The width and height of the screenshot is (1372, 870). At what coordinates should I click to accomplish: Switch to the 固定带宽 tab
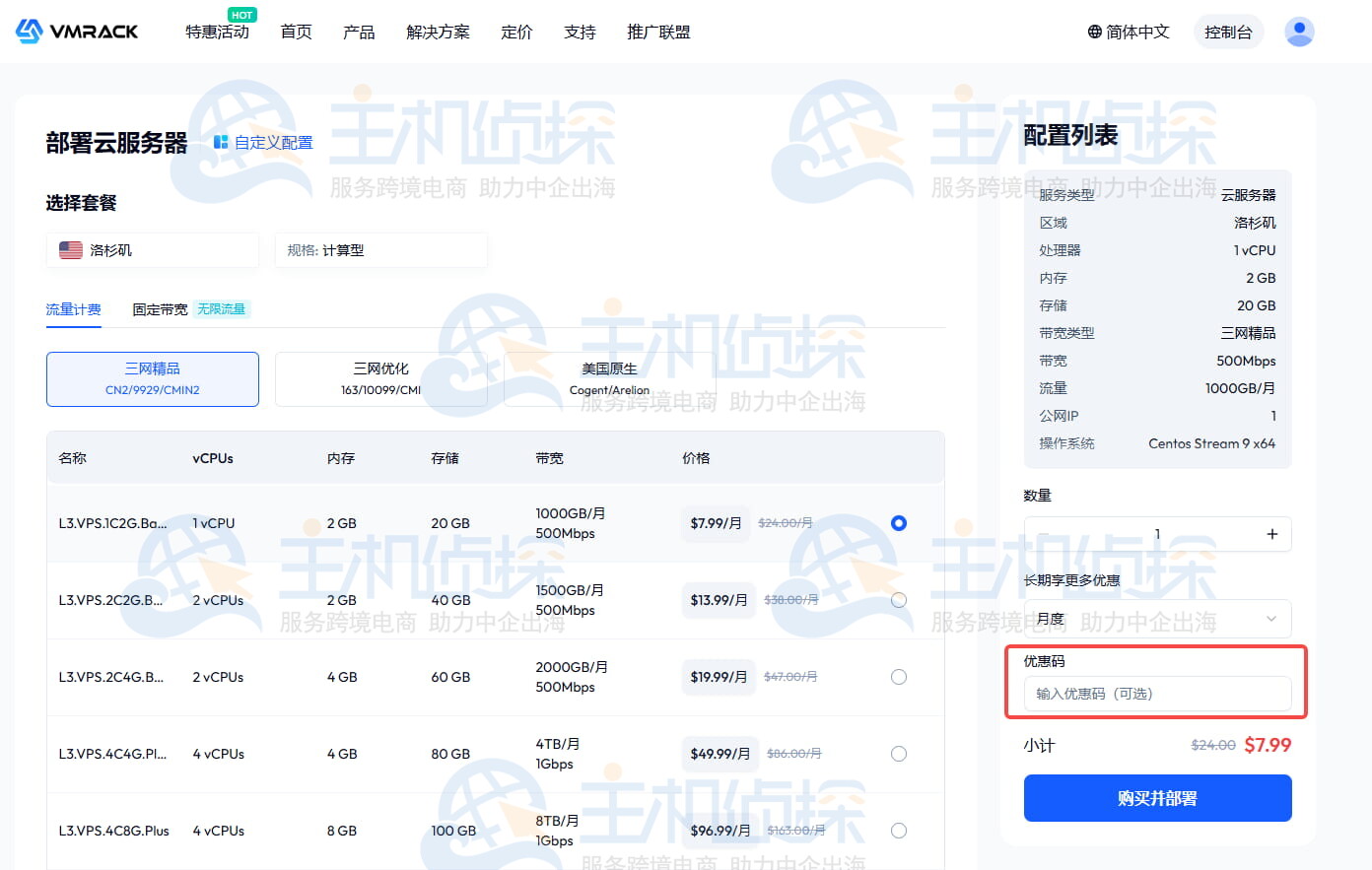(160, 309)
